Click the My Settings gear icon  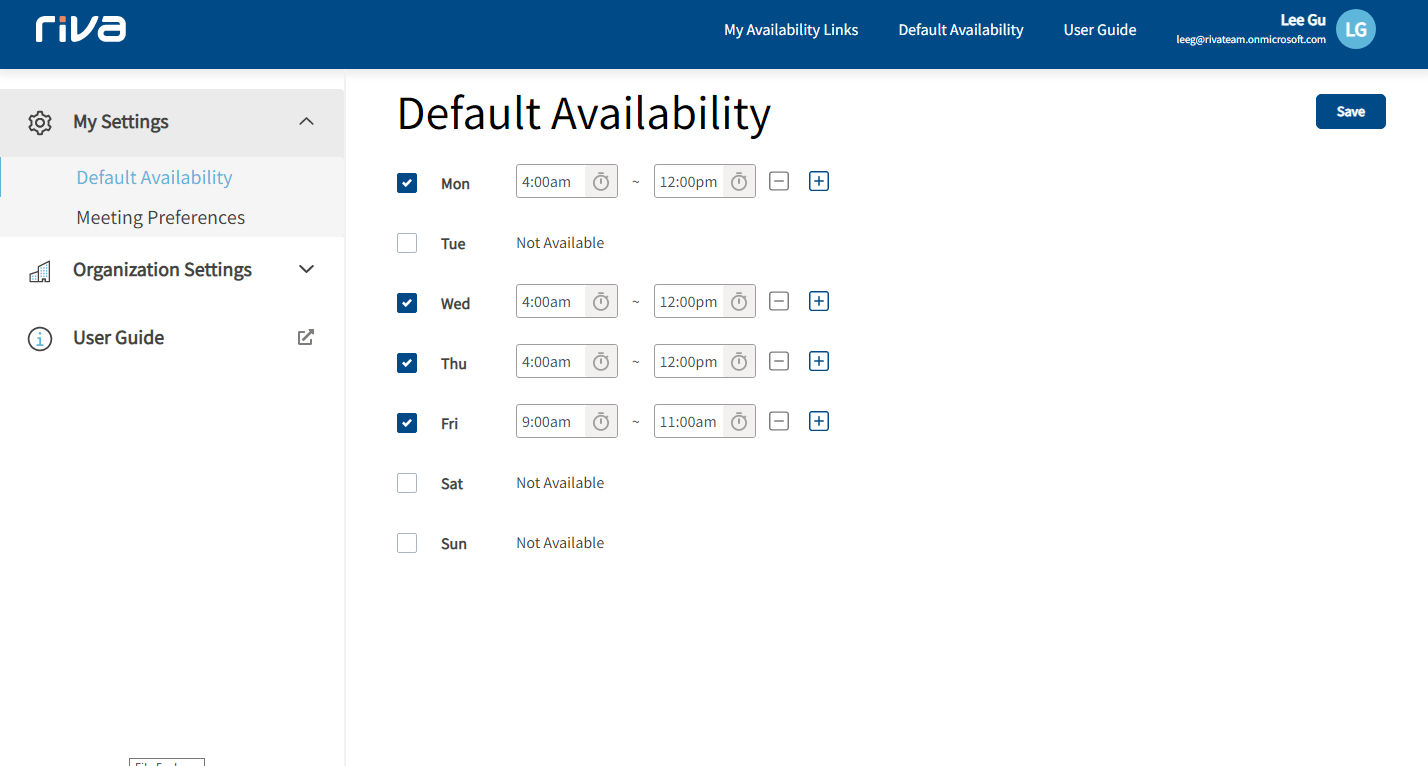(x=40, y=121)
